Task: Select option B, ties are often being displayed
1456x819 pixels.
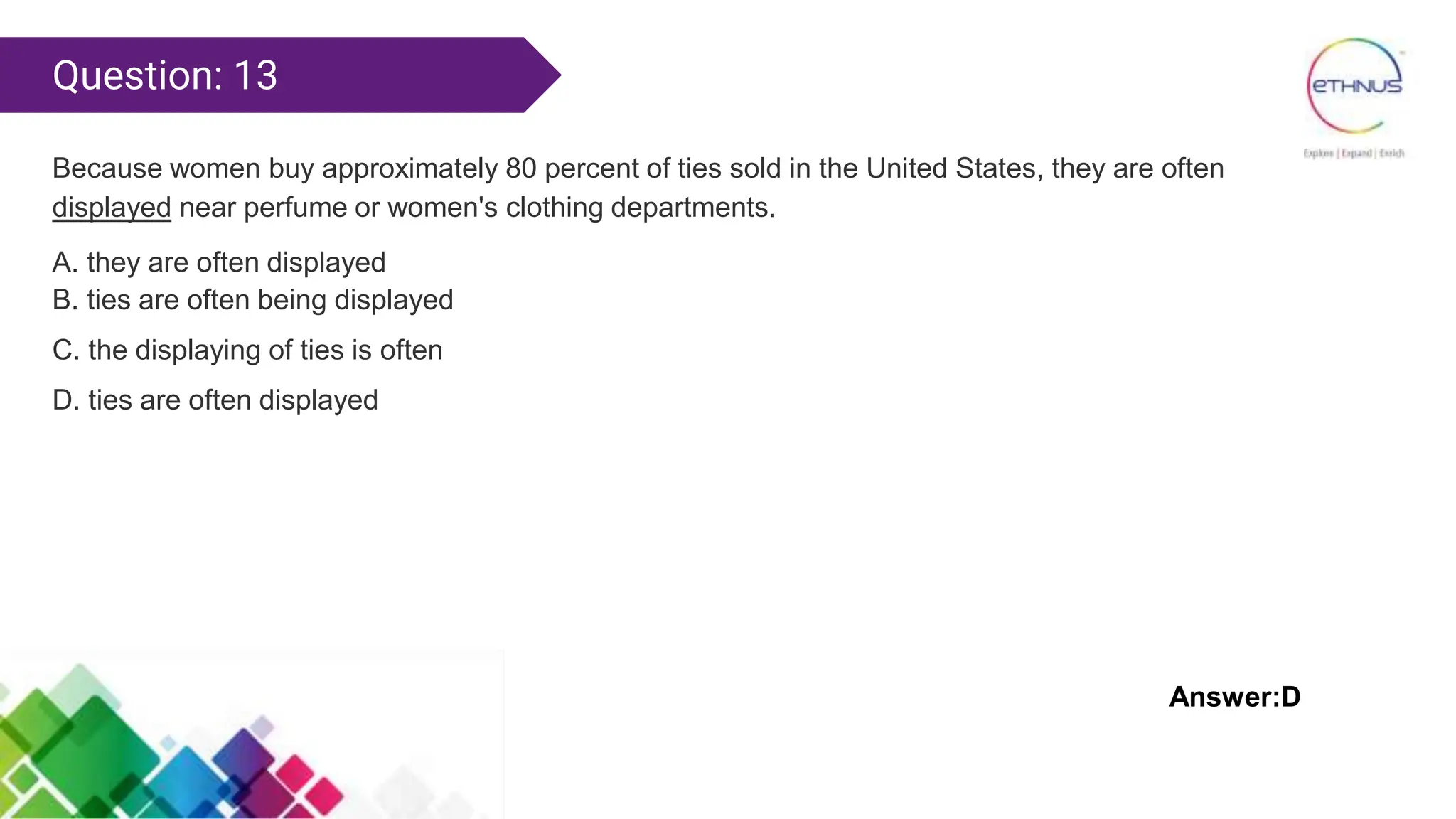Action: (252, 300)
